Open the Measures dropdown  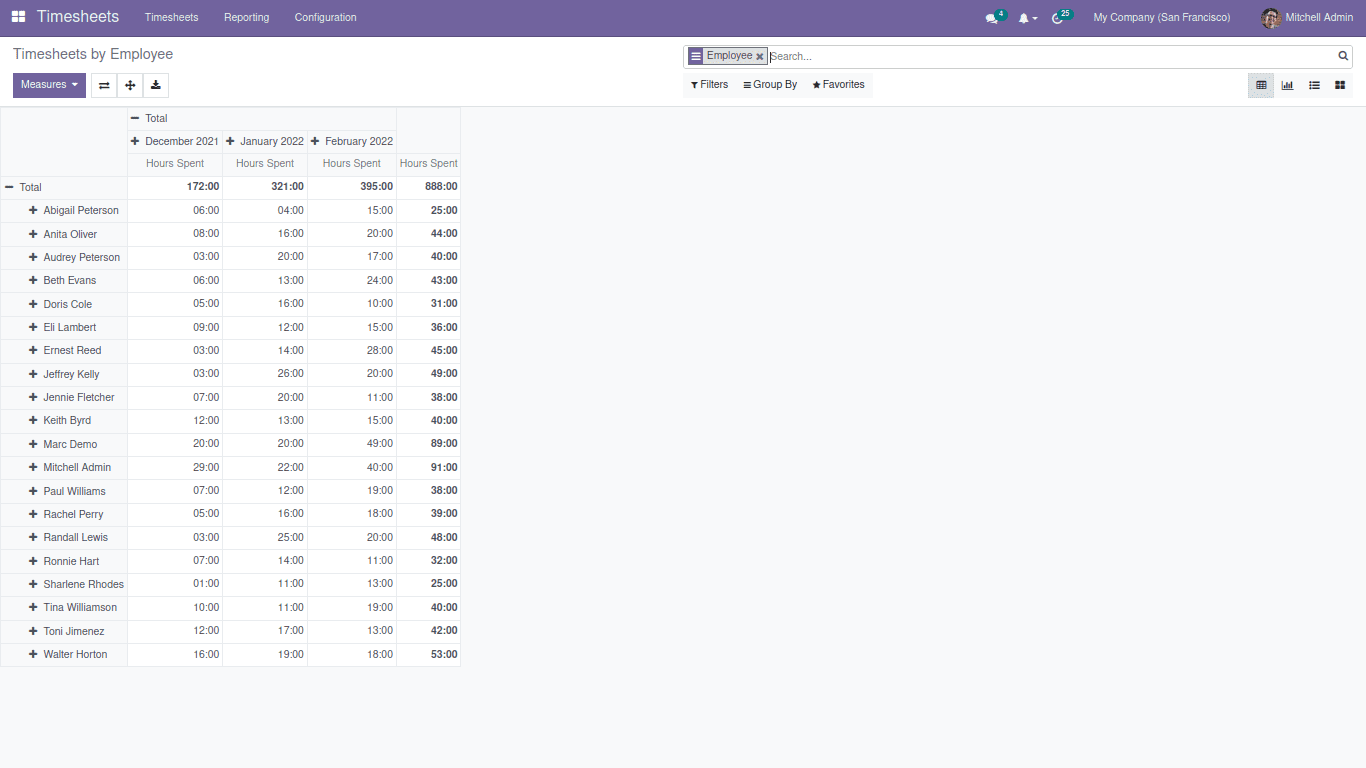(x=49, y=85)
